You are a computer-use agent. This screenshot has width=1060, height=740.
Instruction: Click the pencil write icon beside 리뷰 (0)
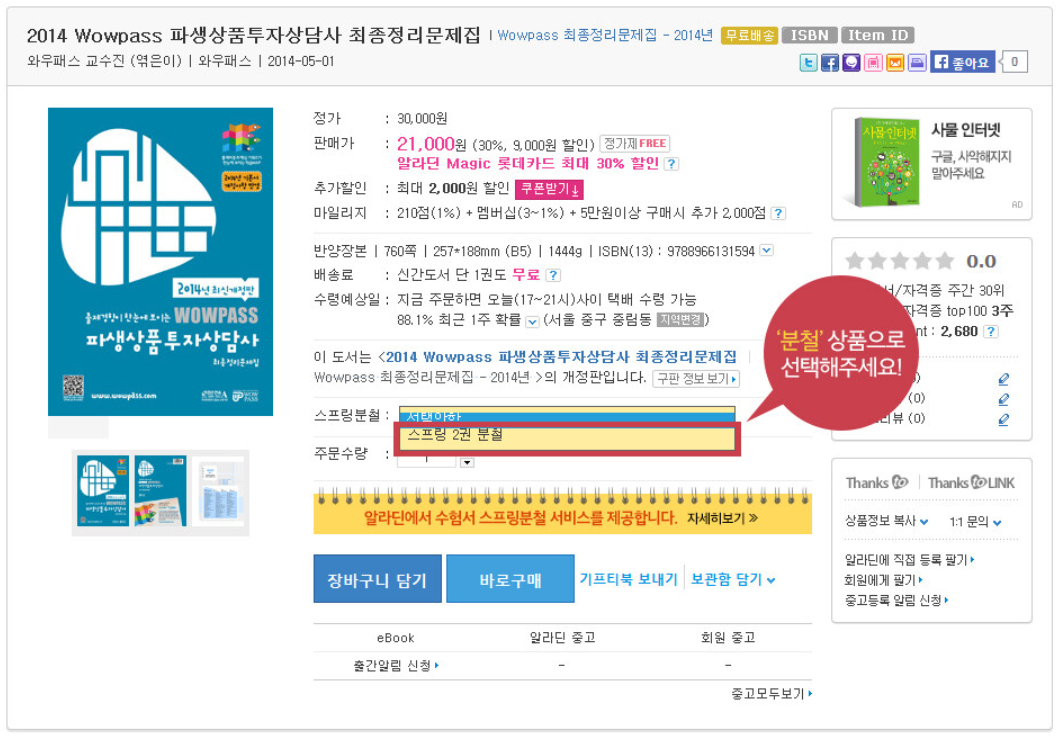pos(1004,419)
